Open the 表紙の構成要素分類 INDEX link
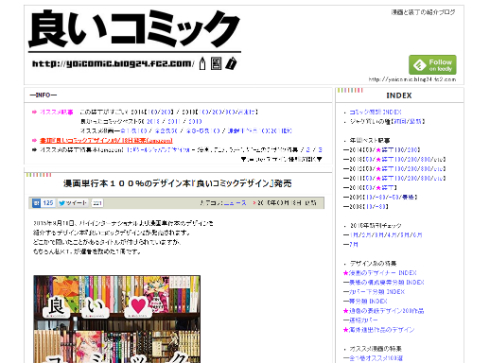The image size is (490, 363). (386, 282)
